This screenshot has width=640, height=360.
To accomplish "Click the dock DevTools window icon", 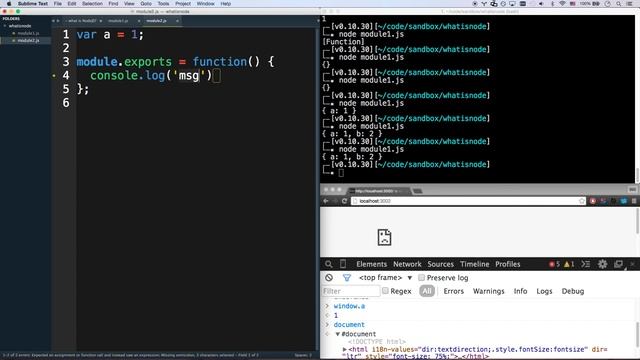I will 618,264.
